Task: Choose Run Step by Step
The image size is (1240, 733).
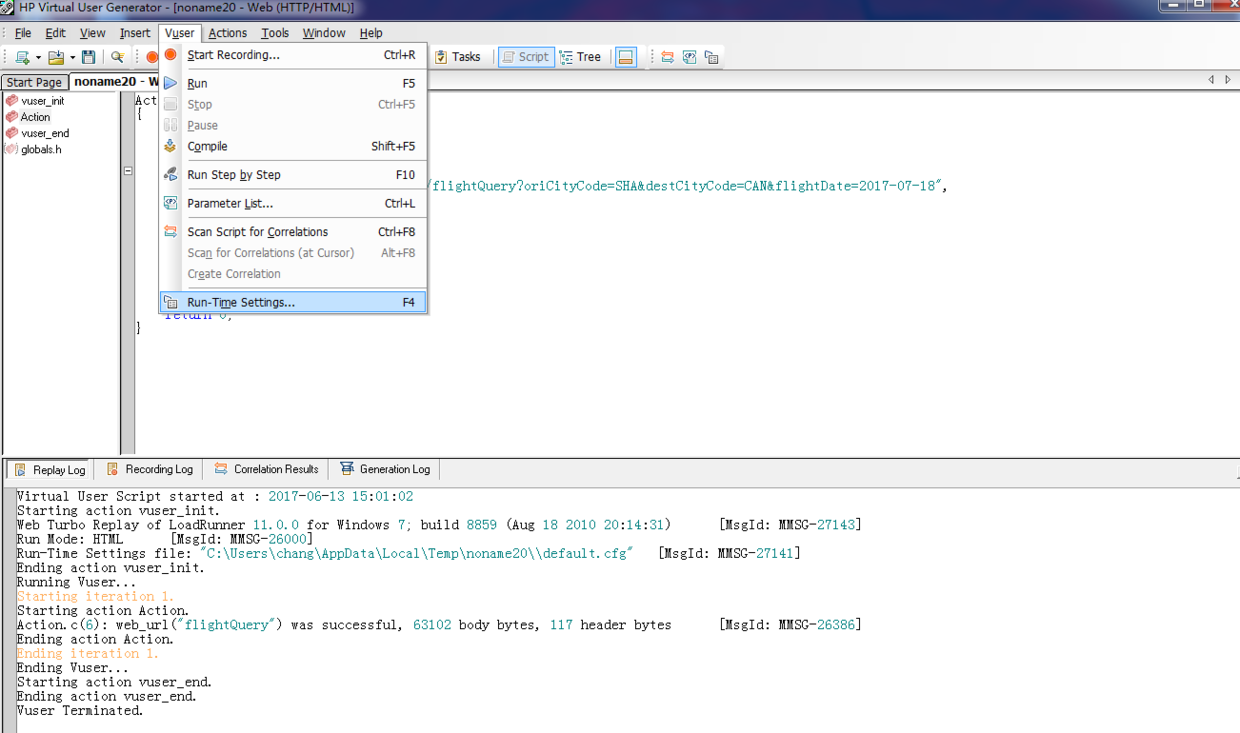Action: pos(293,174)
